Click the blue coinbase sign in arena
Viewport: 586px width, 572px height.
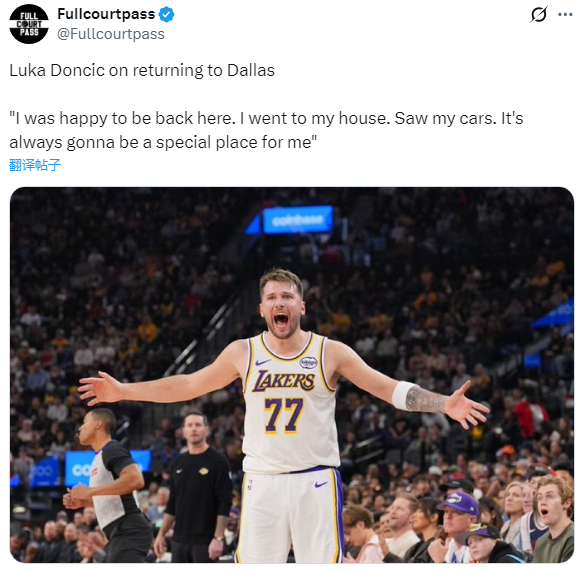297,220
